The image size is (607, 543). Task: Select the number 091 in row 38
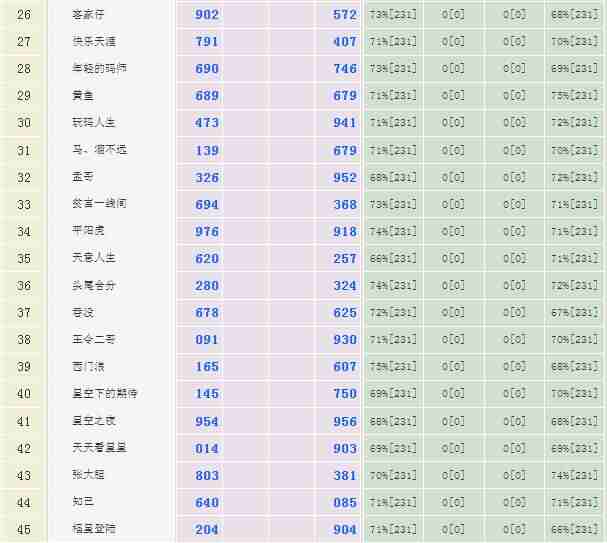point(207,340)
